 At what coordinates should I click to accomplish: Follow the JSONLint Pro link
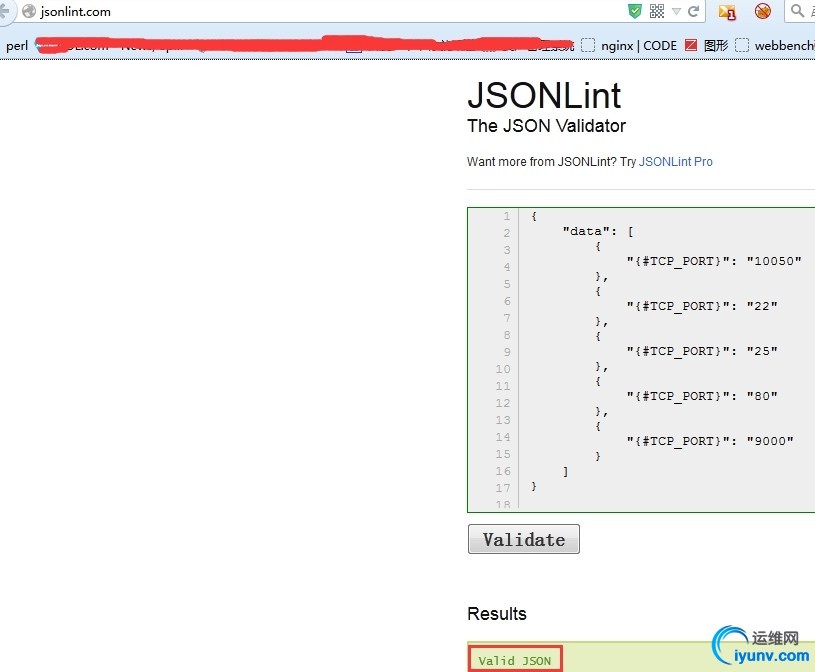click(675, 162)
